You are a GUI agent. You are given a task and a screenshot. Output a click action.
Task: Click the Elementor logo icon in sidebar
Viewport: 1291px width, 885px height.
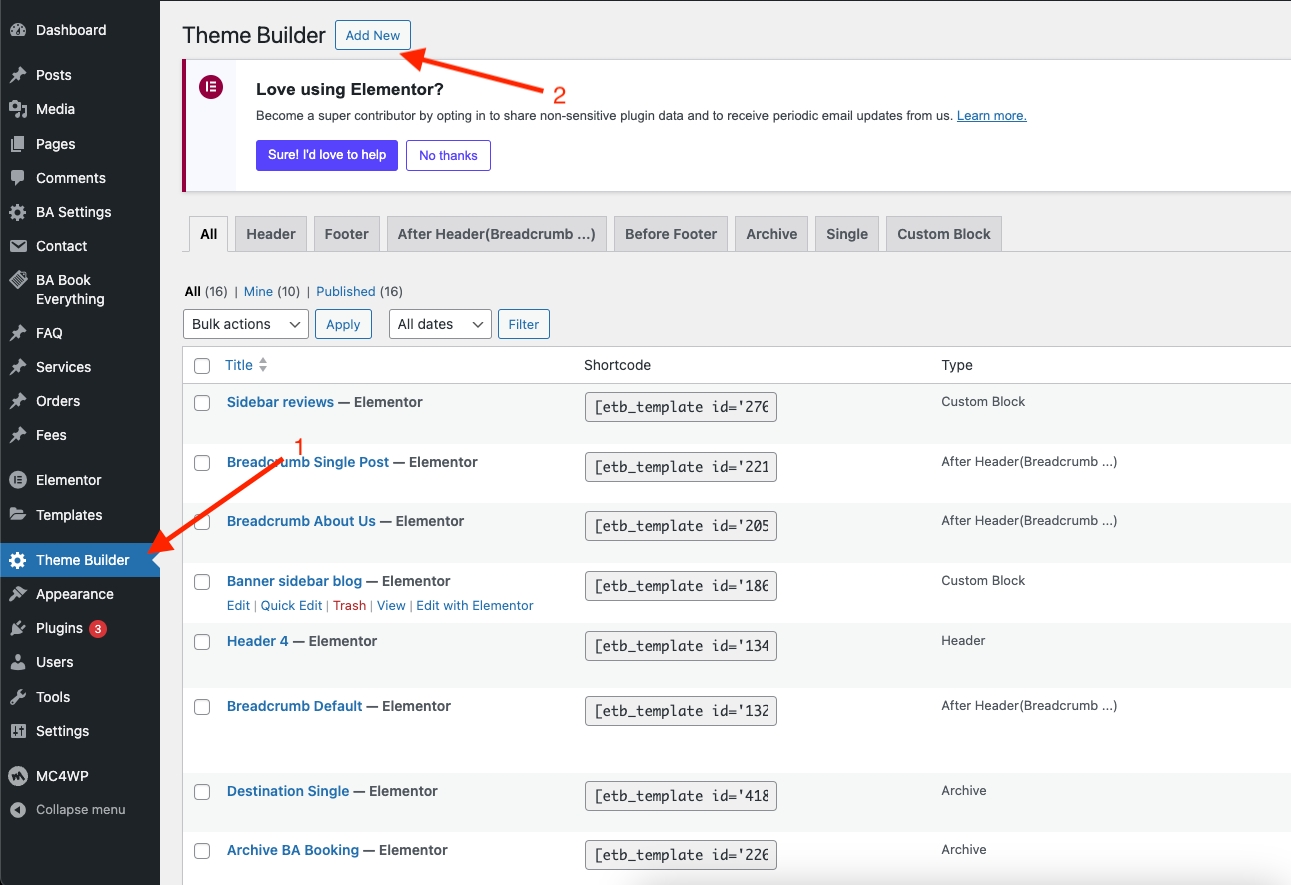pos(17,480)
